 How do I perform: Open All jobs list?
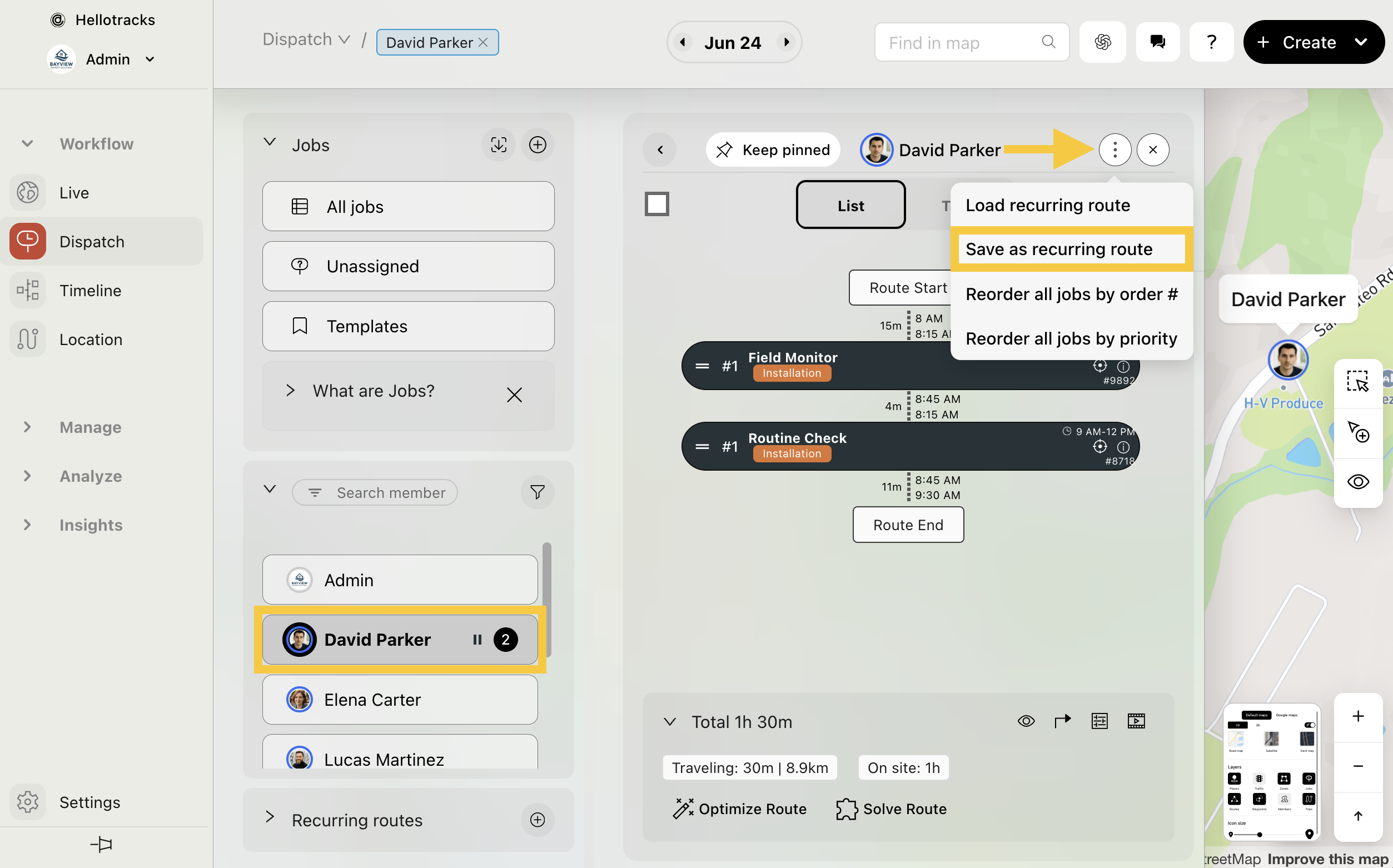pyautogui.click(x=408, y=206)
